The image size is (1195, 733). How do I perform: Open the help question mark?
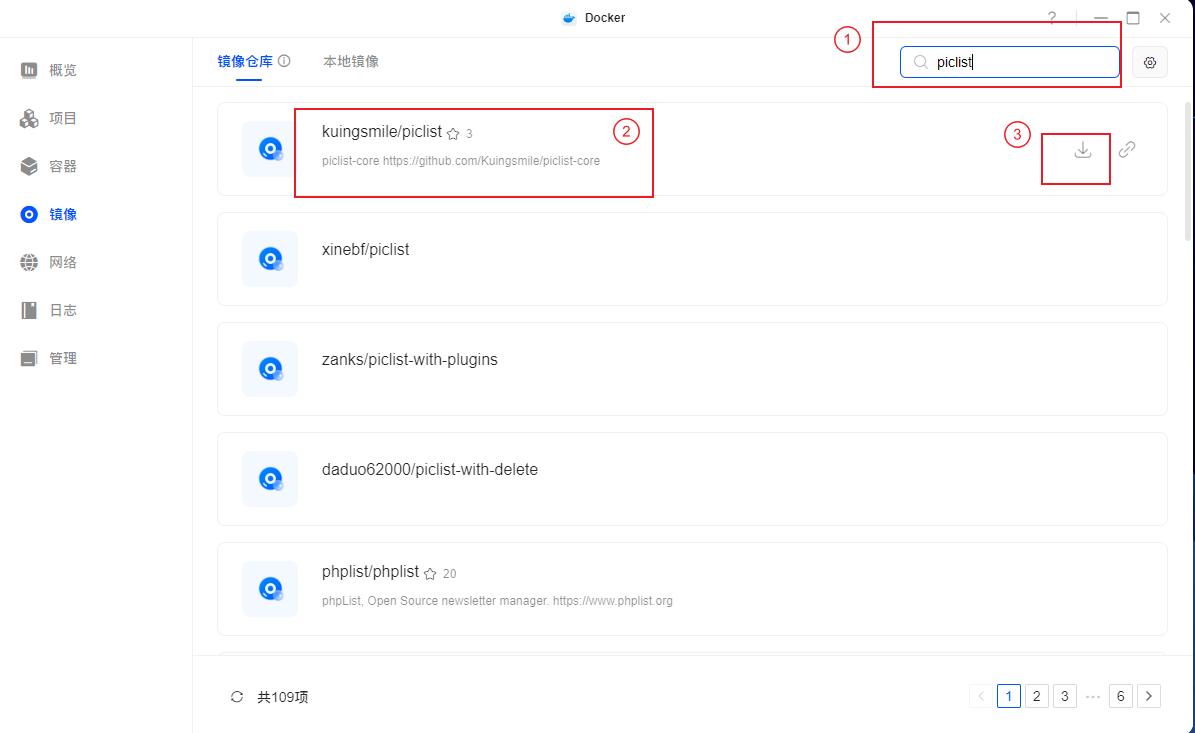click(1052, 18)
